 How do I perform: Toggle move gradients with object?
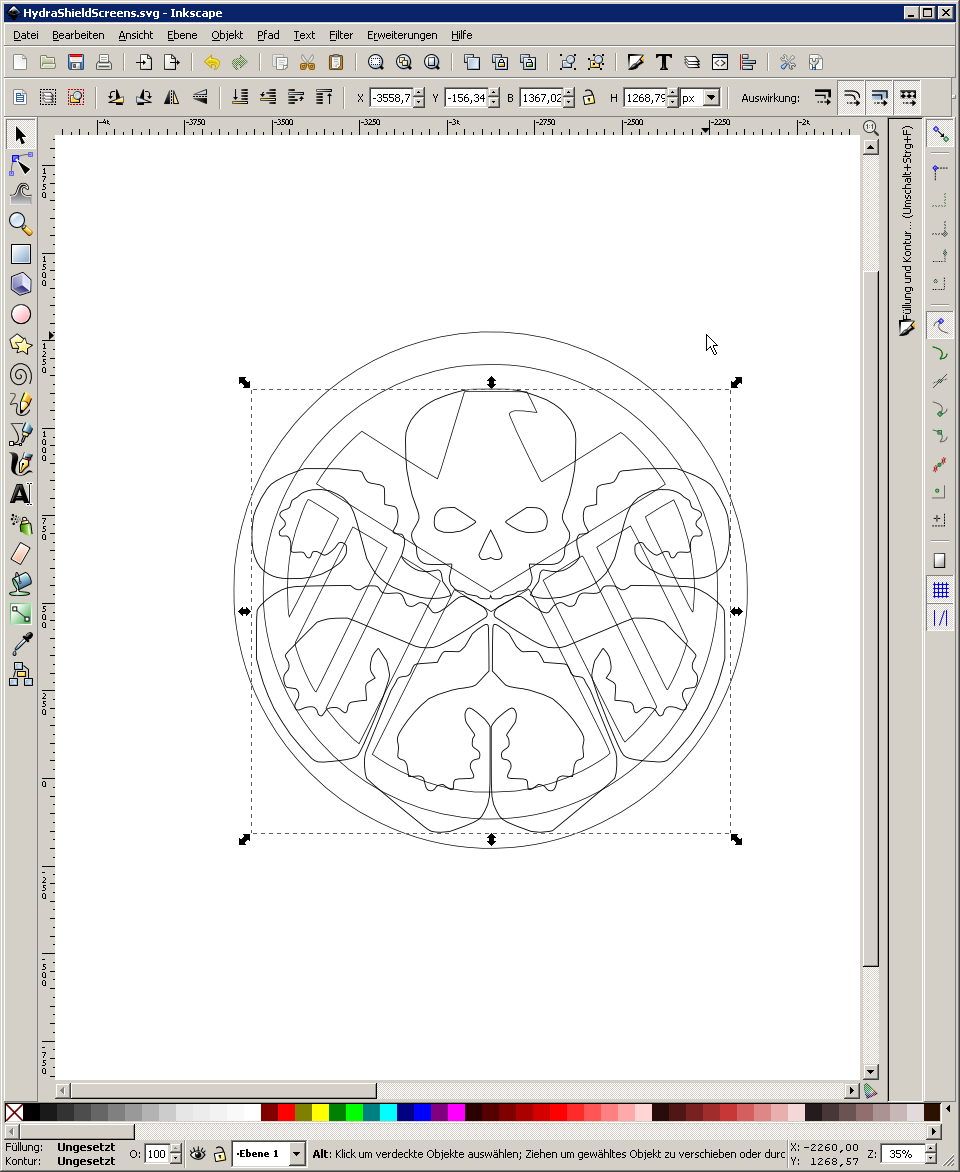tap(880, 97)
